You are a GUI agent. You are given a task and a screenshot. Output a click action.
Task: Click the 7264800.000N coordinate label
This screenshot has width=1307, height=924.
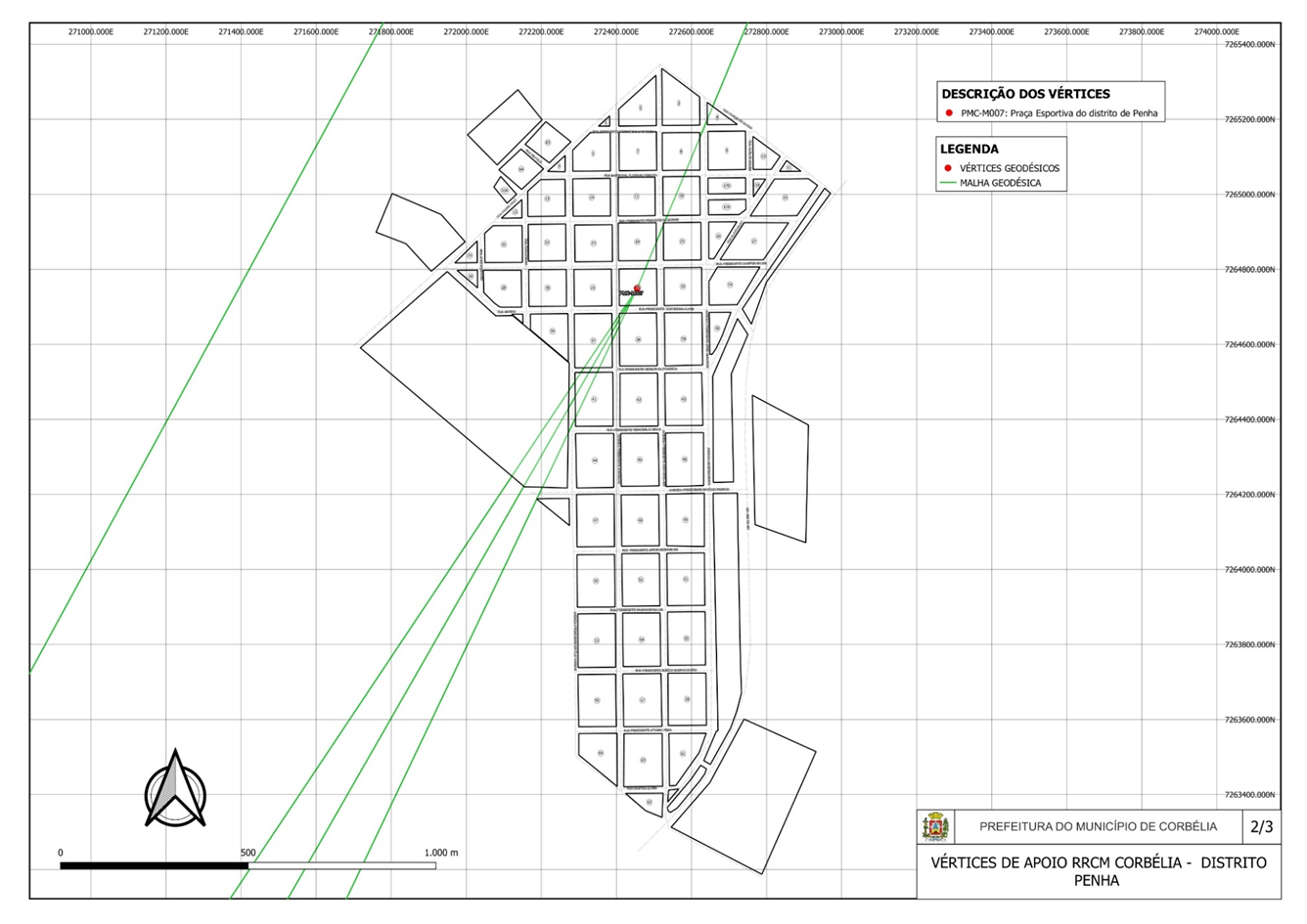coord(1249,270)
